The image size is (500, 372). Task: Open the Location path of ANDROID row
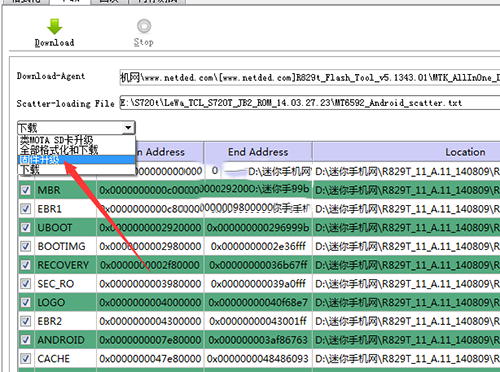click(407, 340)
